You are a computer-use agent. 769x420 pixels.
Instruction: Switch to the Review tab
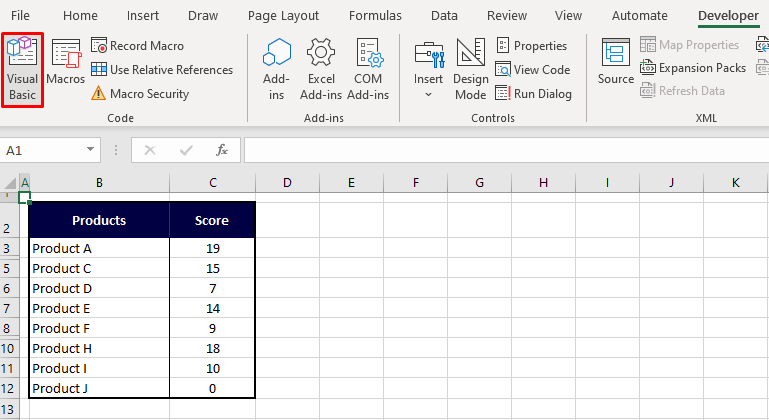pyautogui.click(x=507, y=16)
